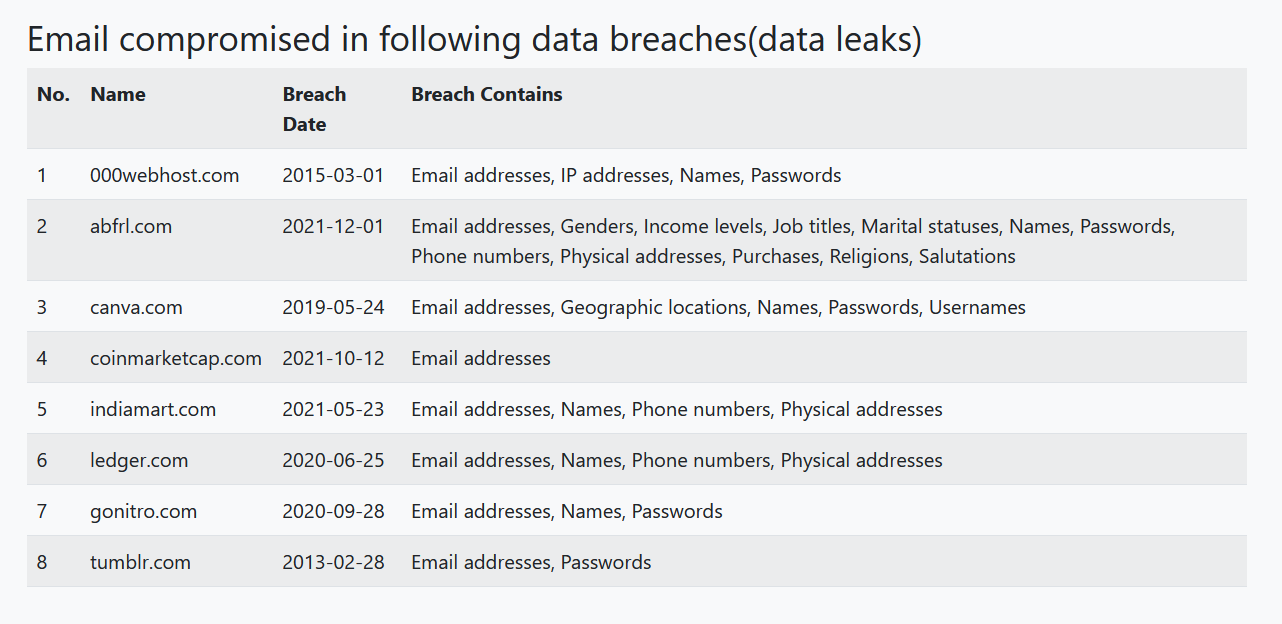Click the 2013-02-28 date cell
Image resolution: width=1282 pixels, height=624 pixels.
[333, 562]
